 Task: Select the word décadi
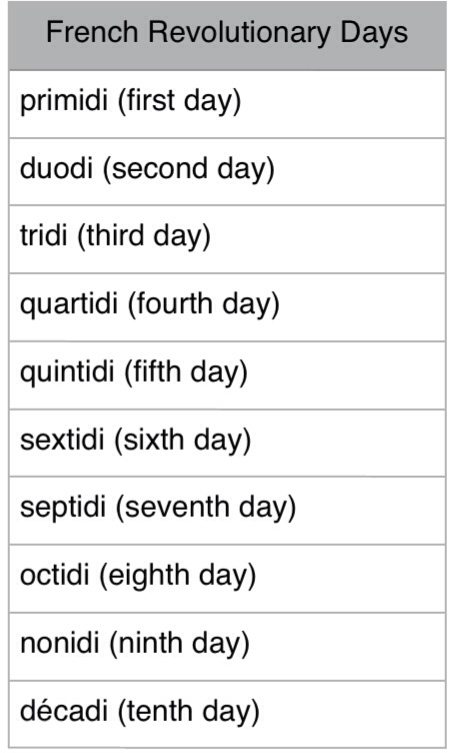pos(64,711)
